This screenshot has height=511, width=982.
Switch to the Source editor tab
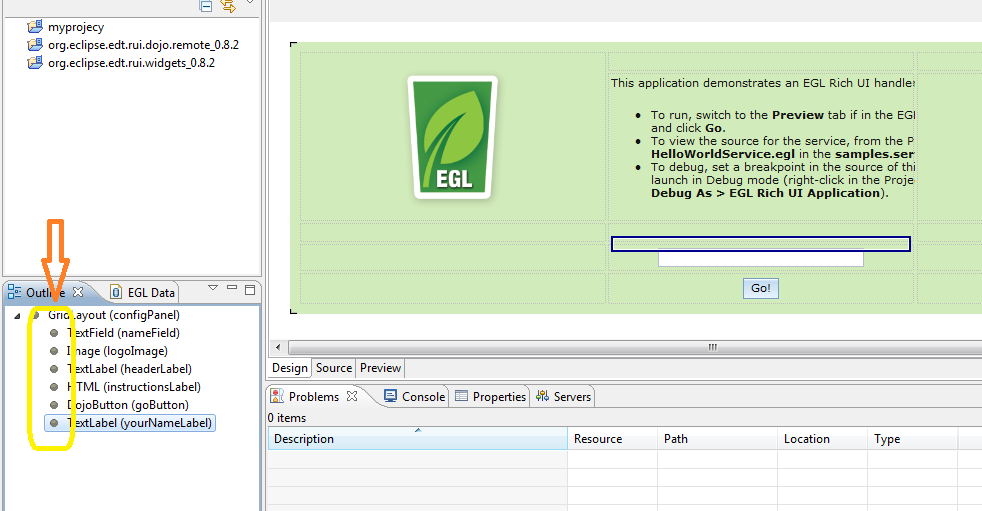[334, 368]
